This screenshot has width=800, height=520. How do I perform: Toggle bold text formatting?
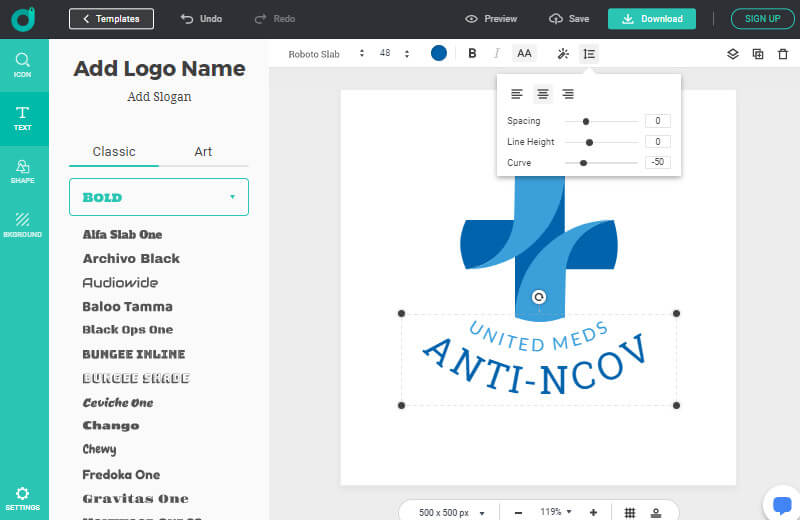tap(472, 54)
